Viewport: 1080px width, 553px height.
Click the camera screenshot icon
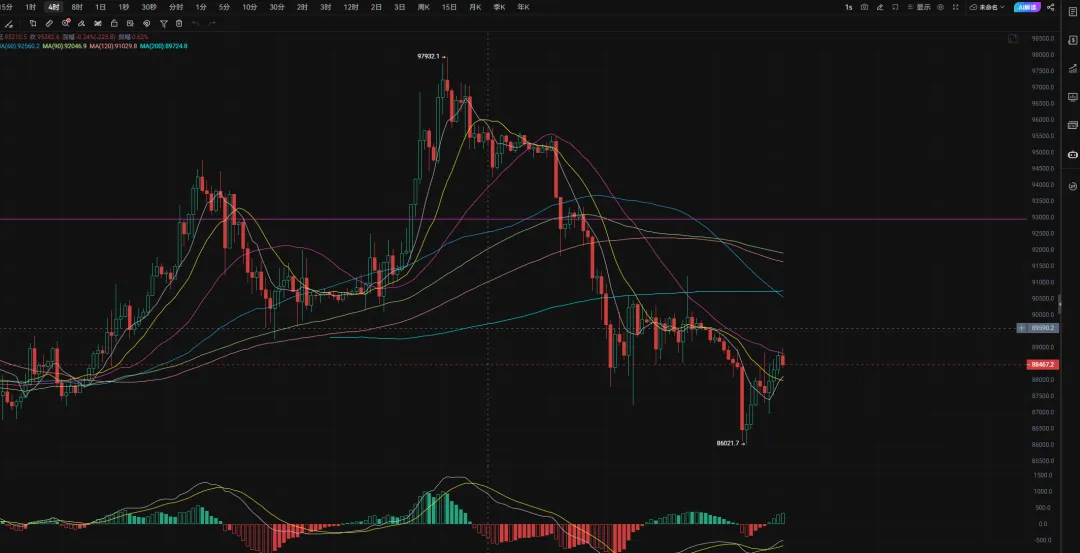point(864,7)
